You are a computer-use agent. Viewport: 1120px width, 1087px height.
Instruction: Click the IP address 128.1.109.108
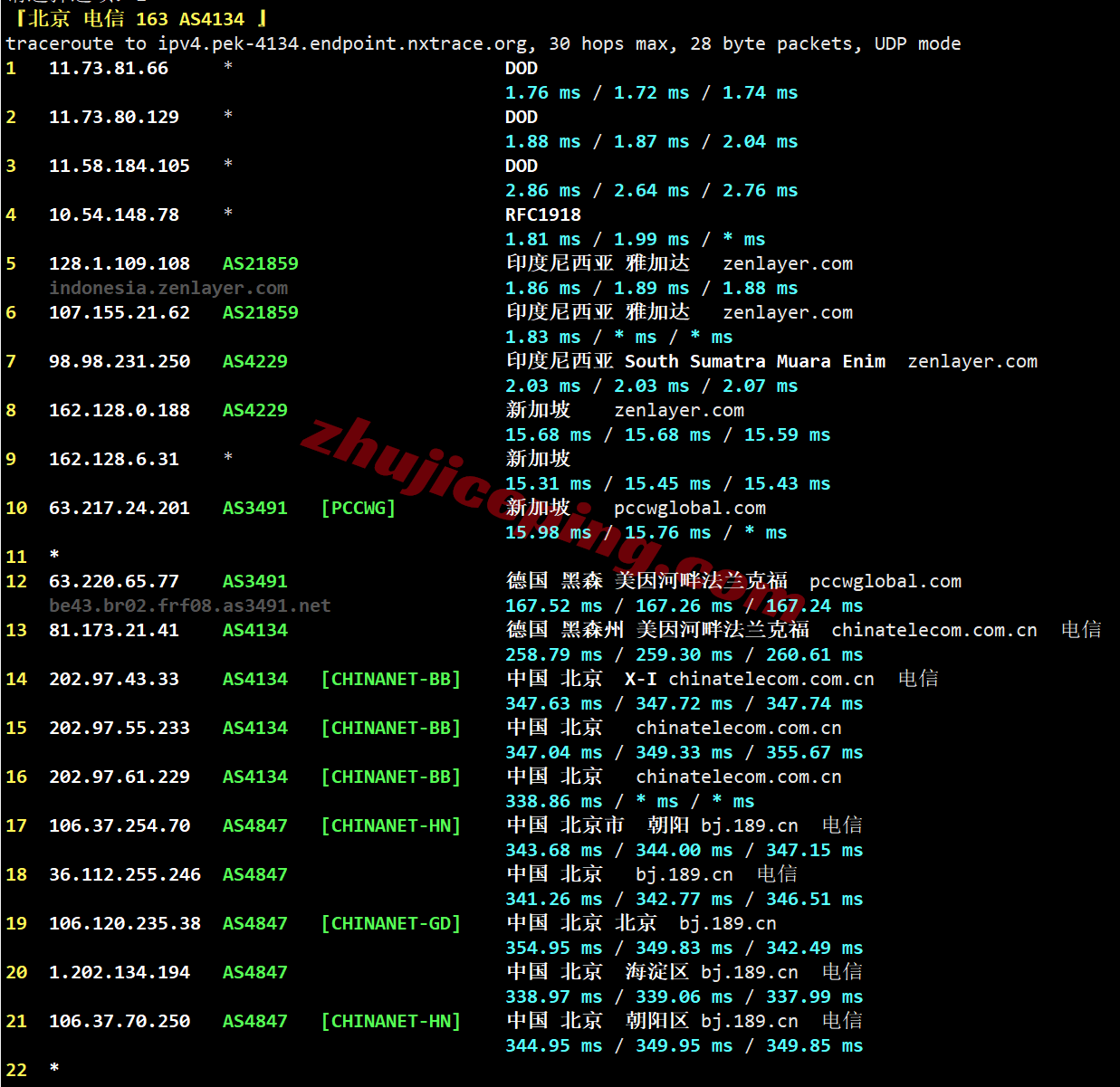coord(120,263)
